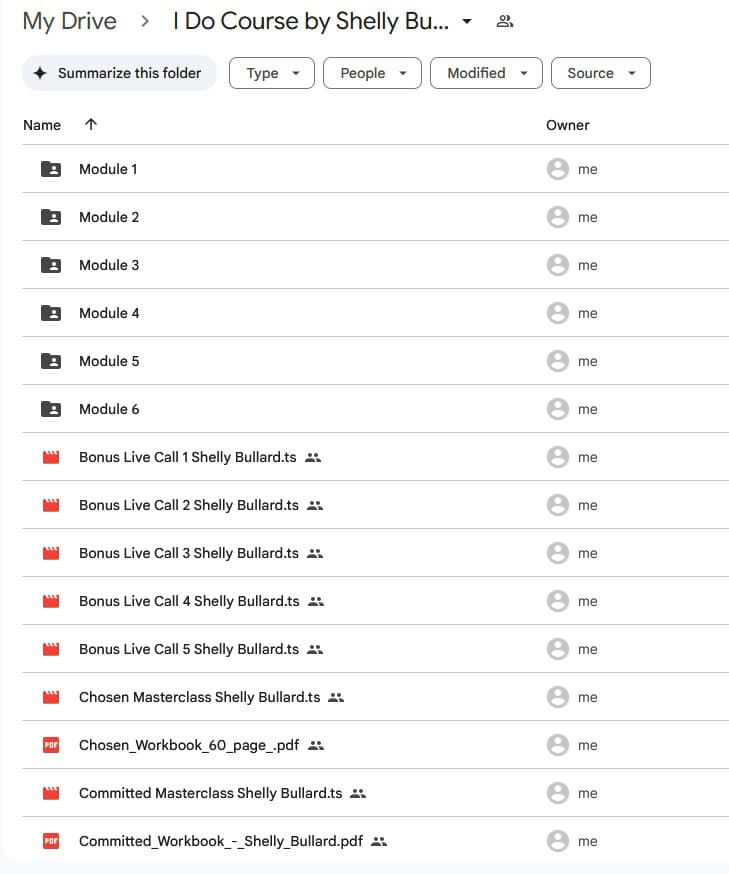Image resolution: width=729 pixels, height=874 pixels.
Task: Select Bonus Live Call 4 Shelly Bullard.ts
Action: click(189, 601)
